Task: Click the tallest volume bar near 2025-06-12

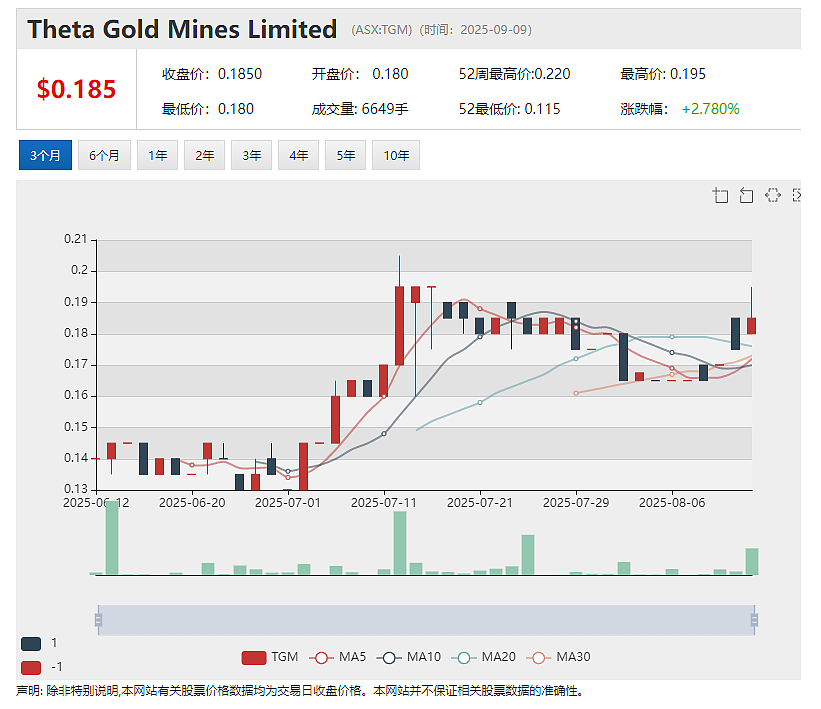Action: [x=112, y=538]
